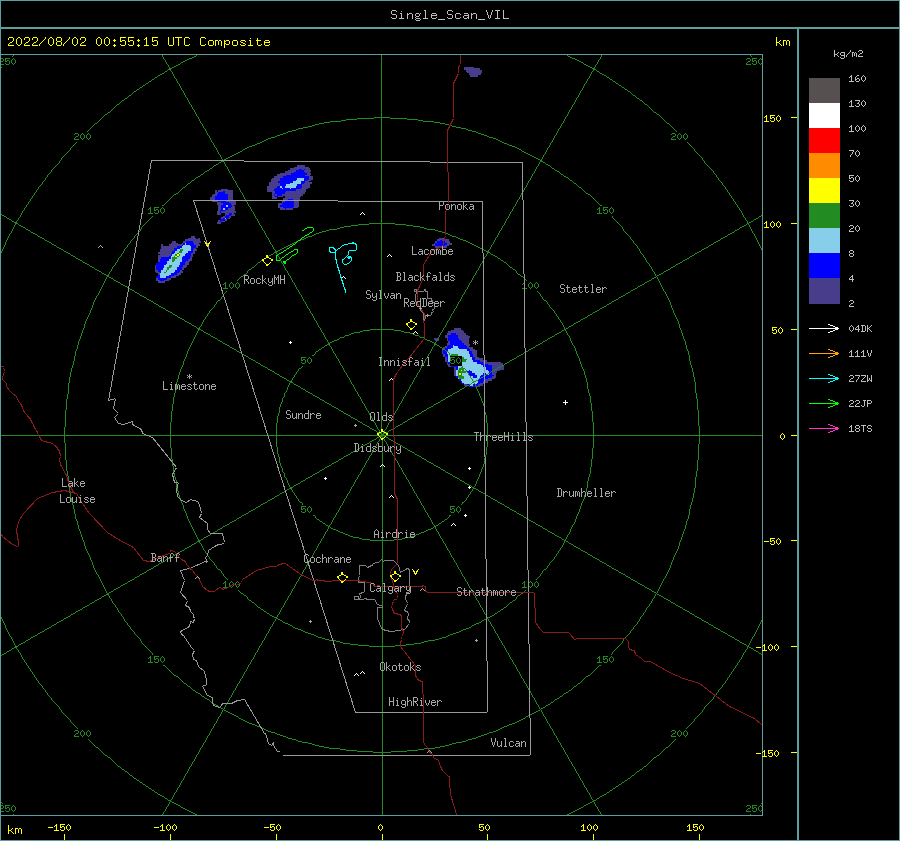Click the yellow diamond marker near RockyMH

click(267, 261)
